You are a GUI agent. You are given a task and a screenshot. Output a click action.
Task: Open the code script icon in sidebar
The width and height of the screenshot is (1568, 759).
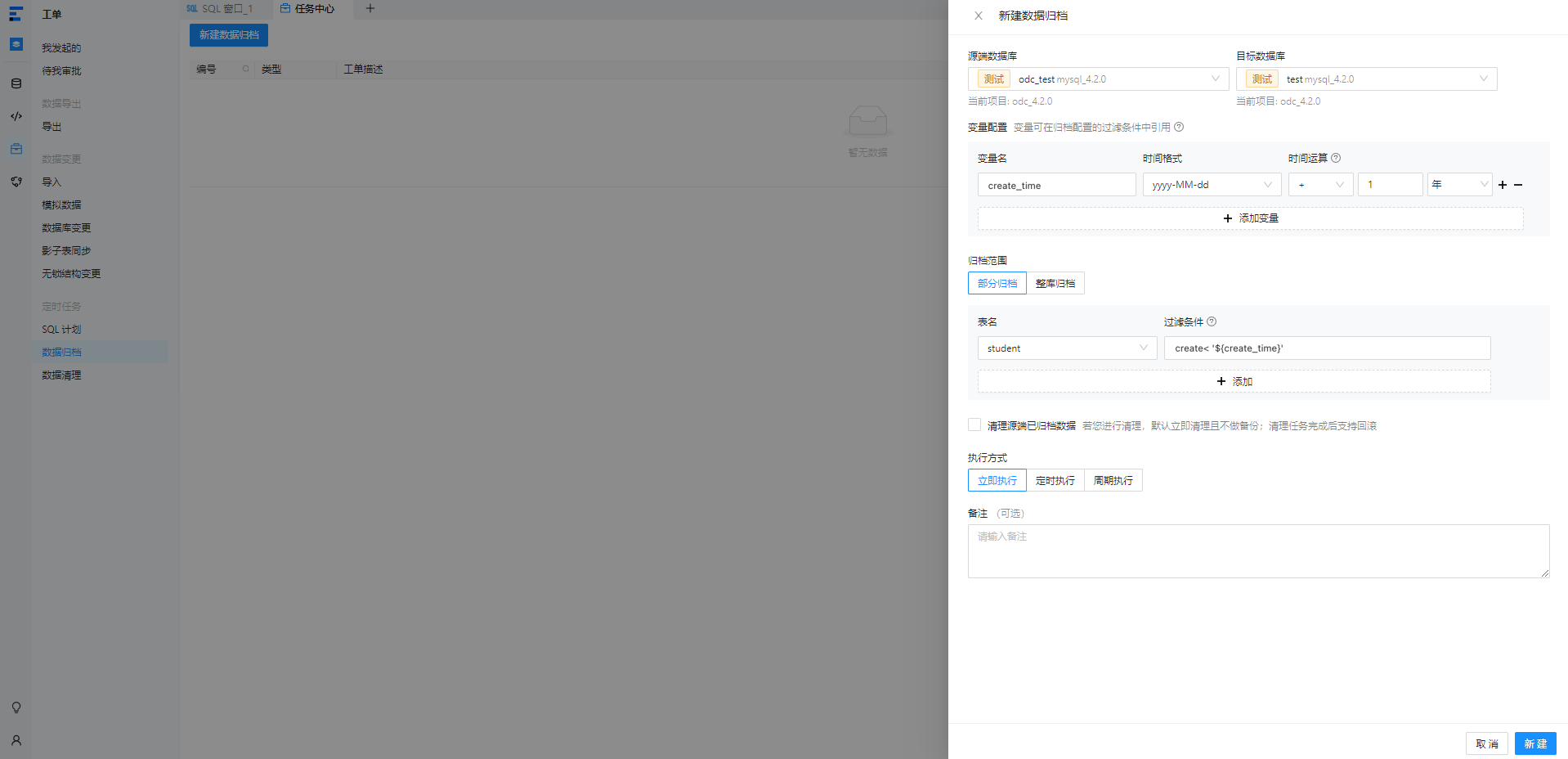[16, 116]
